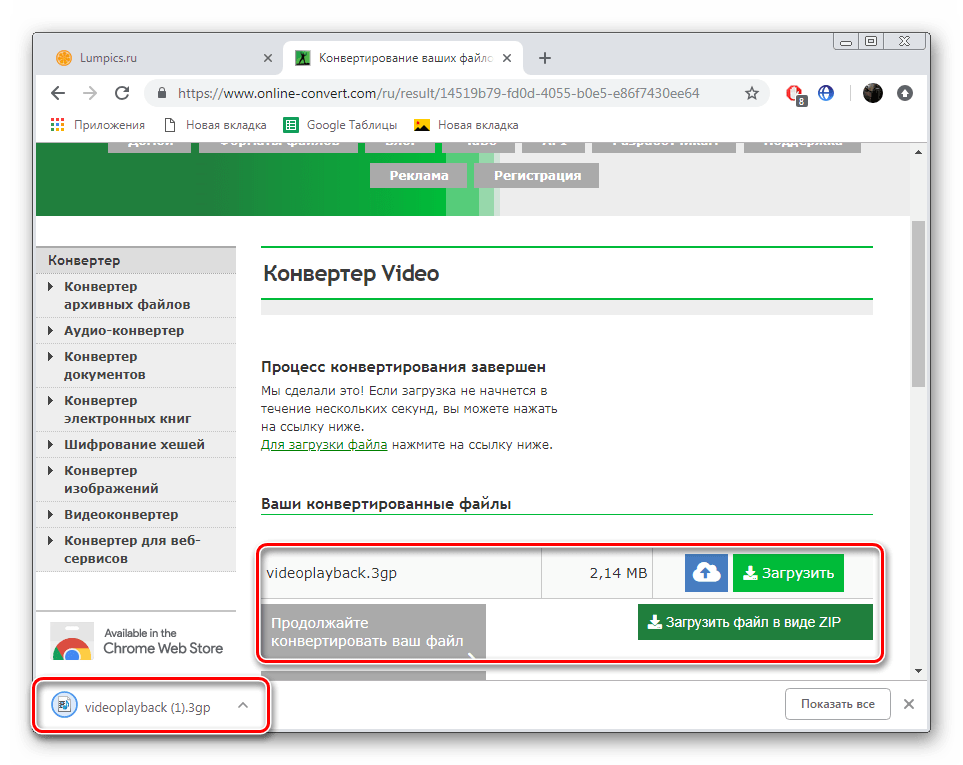Reload the page with the refresh icon

point(122,93)
